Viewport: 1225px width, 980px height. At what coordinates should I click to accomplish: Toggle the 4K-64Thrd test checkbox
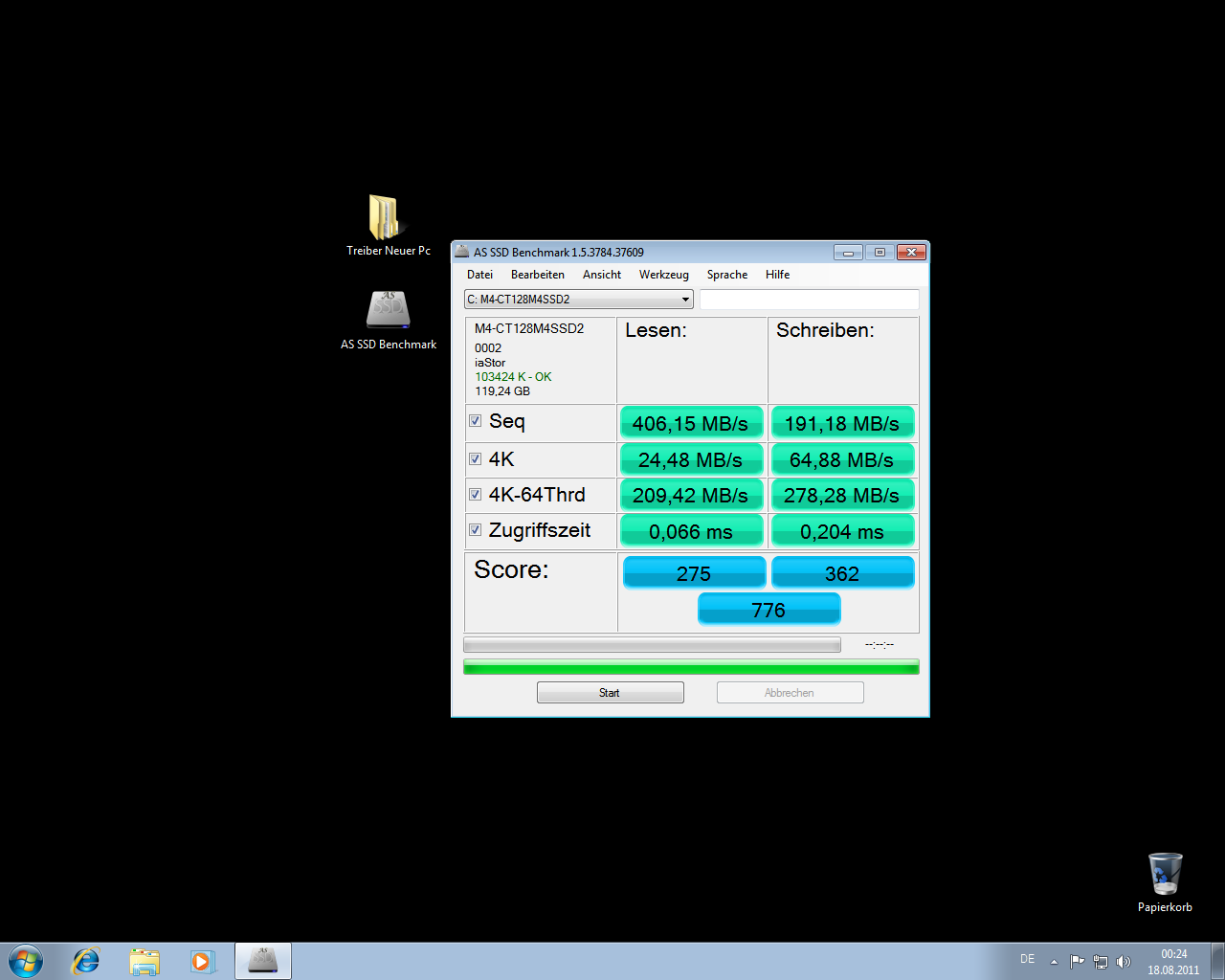pos(475,495)
